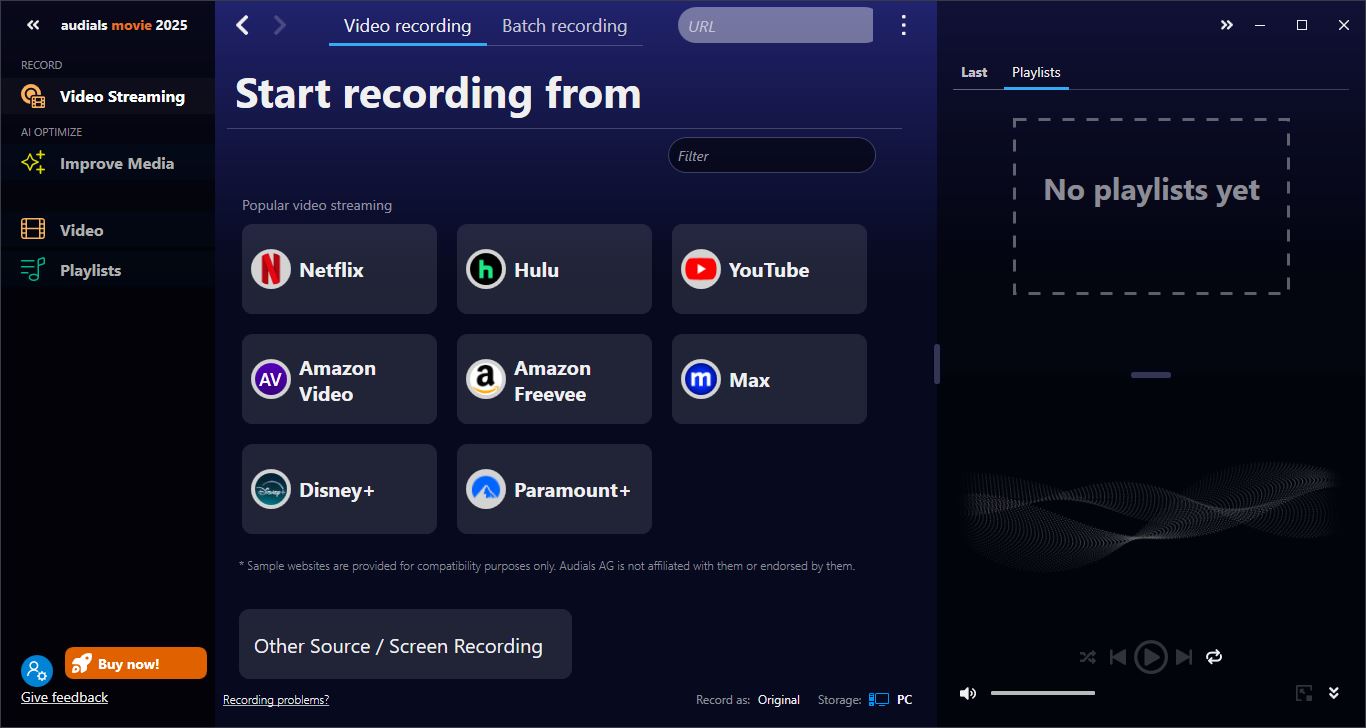The height and width of the screenshot is (728, 1366).
Task: Click the user account icon
Action: point(36,670)
